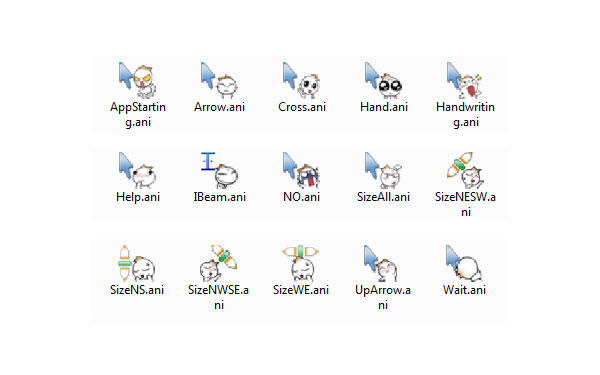Select the SizeAll.ani file icon
This screenshot has width=600, height=375.
[383, 170]
